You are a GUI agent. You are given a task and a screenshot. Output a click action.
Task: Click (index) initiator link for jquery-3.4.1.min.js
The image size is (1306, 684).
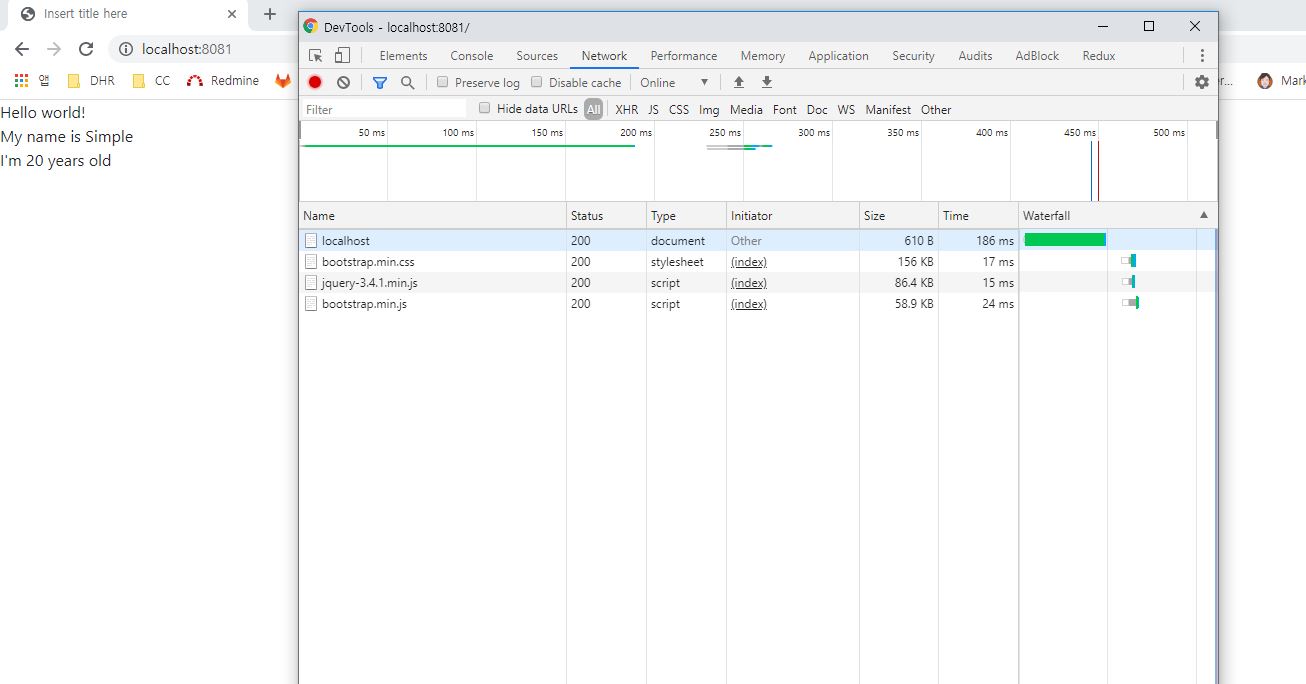click(749, 283)
